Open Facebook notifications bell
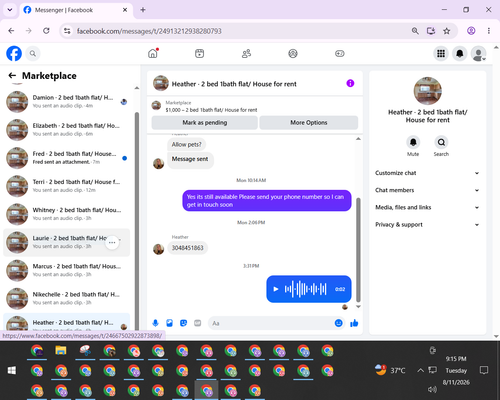Image resolution: width=500 pixels, height=400 pixels. click(x=460, y=53)
